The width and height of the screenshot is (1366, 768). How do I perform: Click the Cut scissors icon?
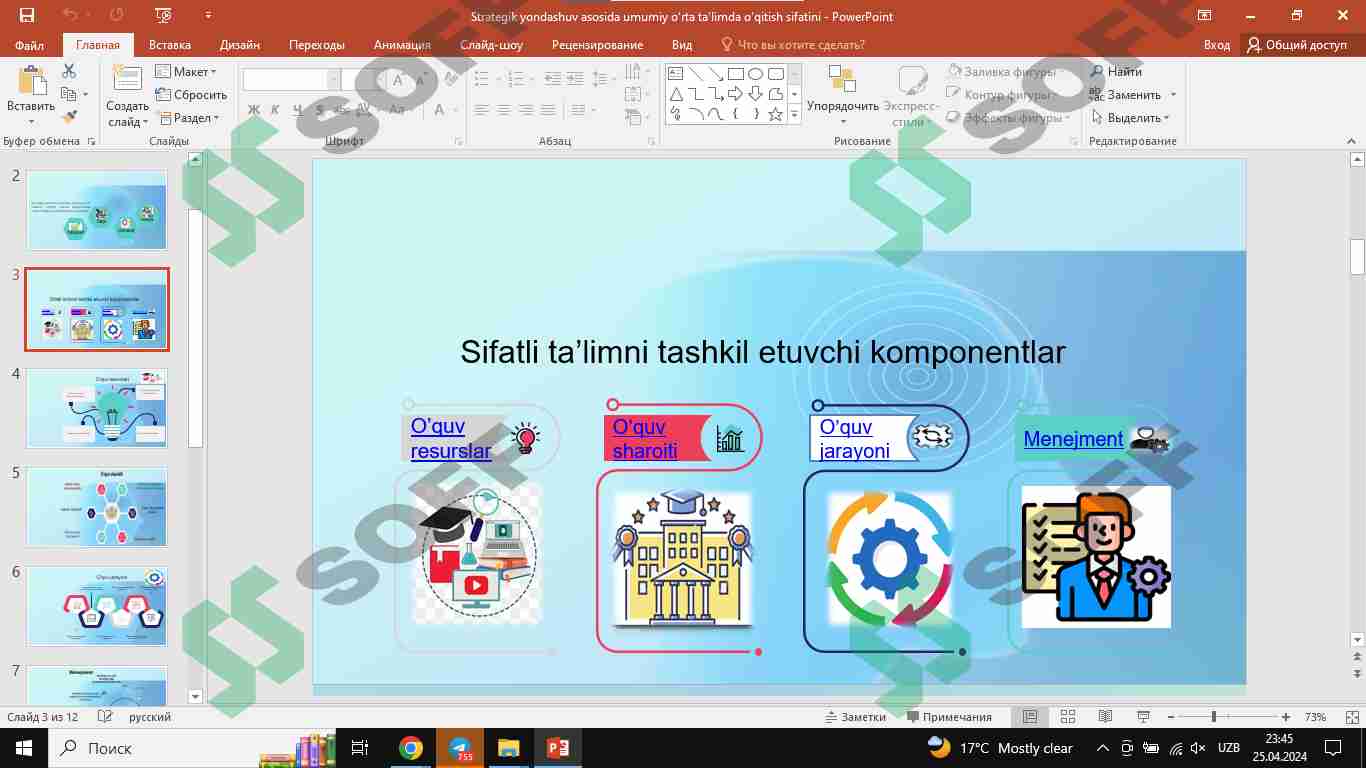pos(69,71)
